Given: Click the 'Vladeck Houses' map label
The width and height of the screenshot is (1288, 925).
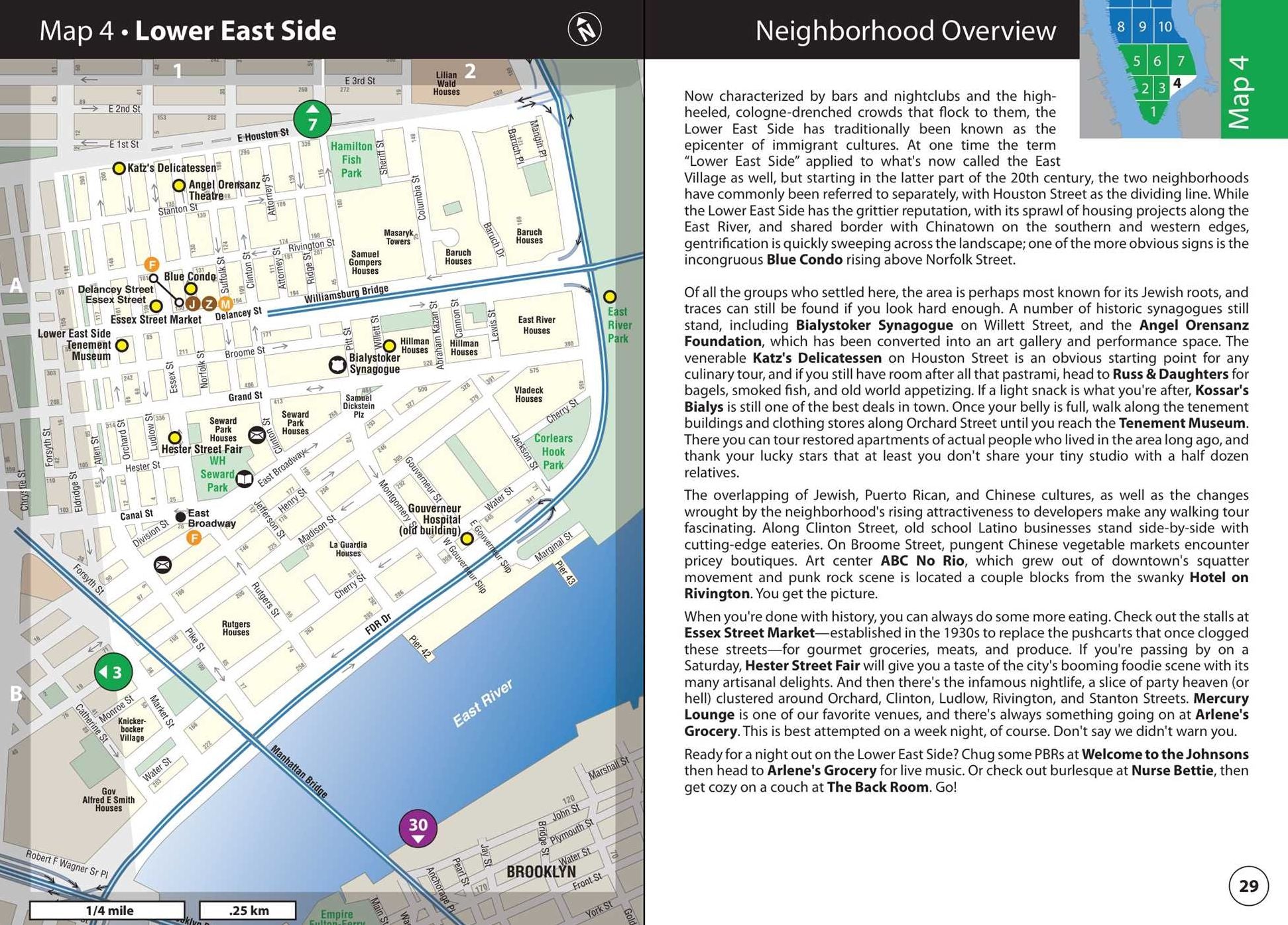Looking at the screenshot, I should click(x=528, y=395).
